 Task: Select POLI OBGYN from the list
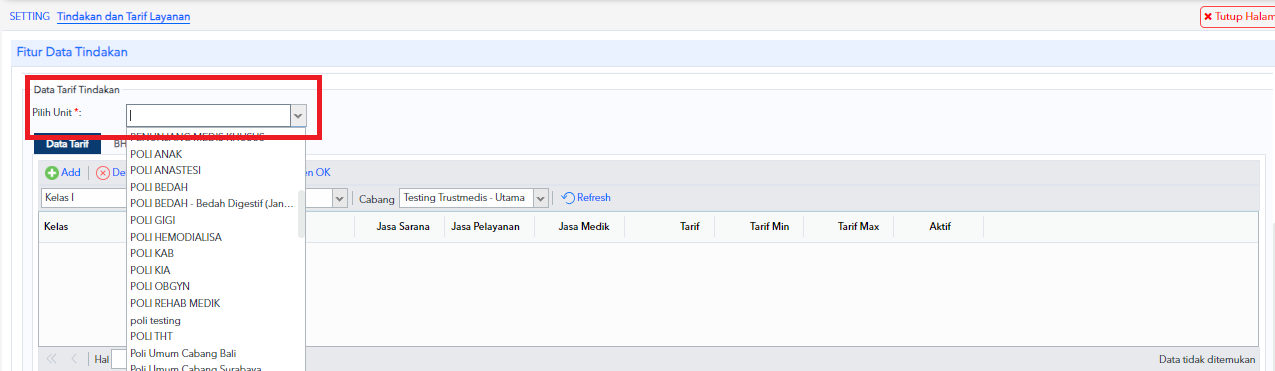(160, 286)
